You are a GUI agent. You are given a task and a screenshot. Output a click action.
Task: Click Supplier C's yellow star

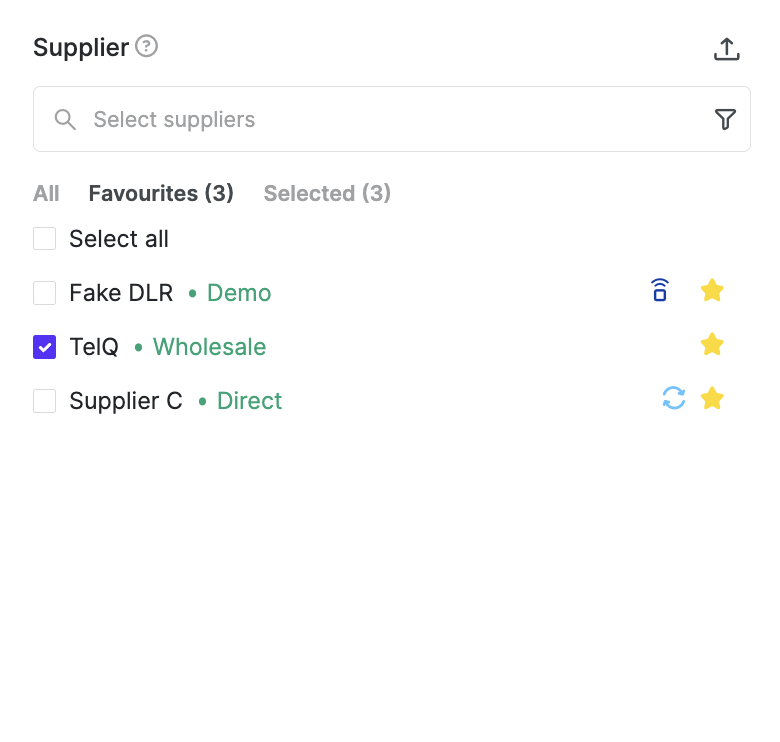712,398
